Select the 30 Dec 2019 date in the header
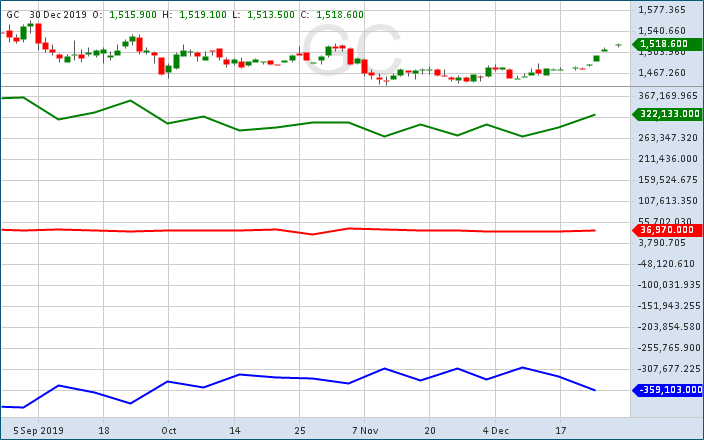Screen dimensions: 704x440 58,15
